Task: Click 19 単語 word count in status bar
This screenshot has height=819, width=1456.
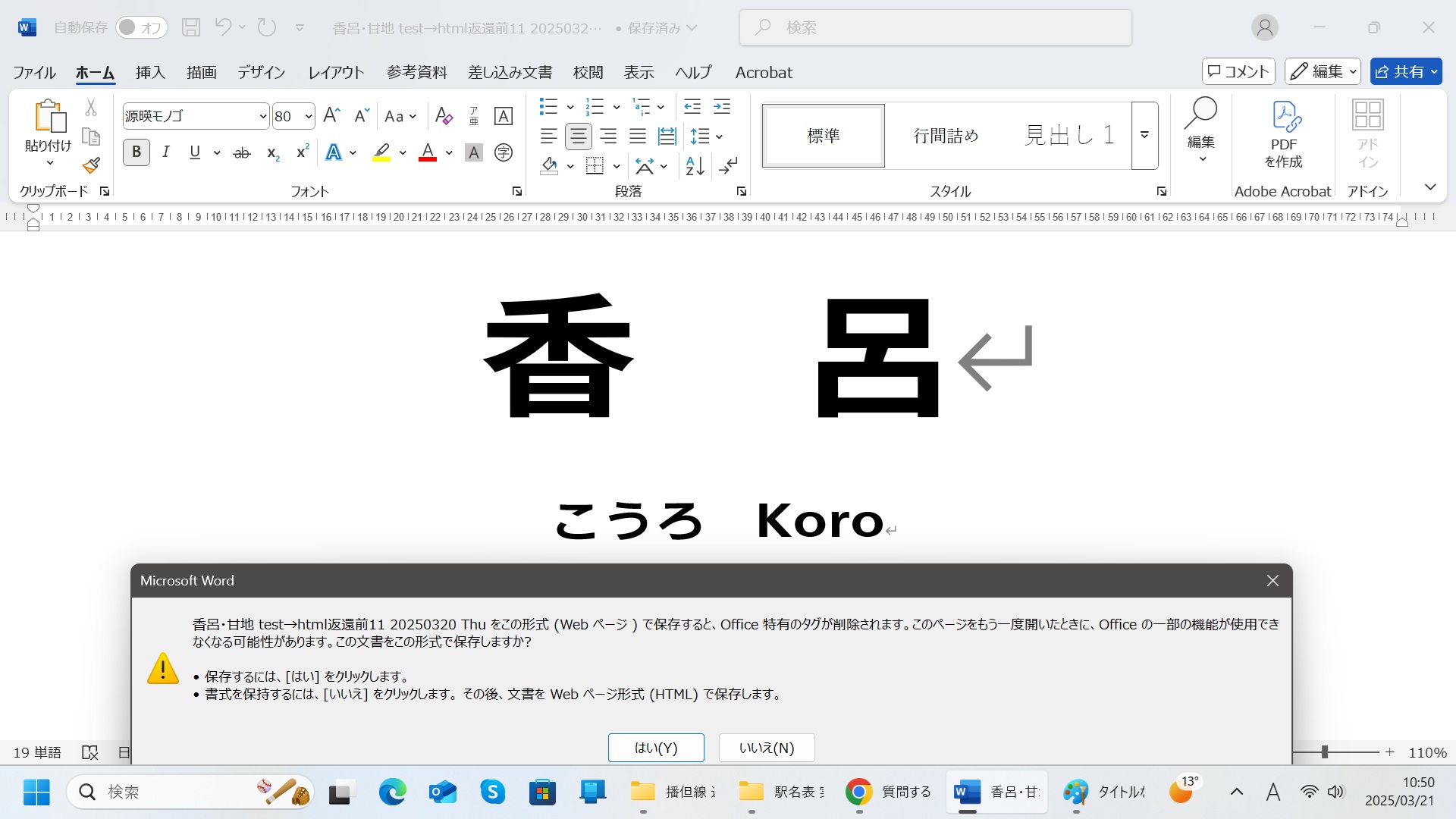Action: pyautogui.click(x=36, y=752)
